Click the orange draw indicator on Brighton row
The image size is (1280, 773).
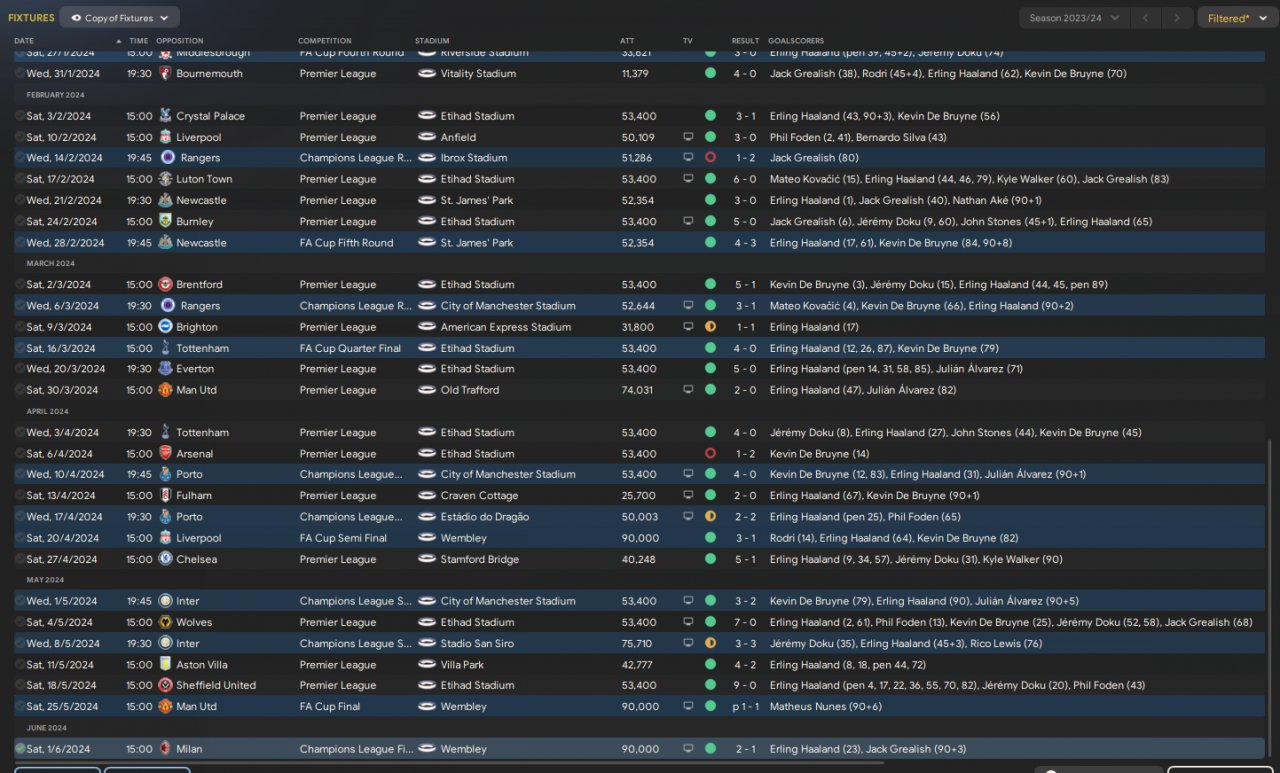point(710,327)
